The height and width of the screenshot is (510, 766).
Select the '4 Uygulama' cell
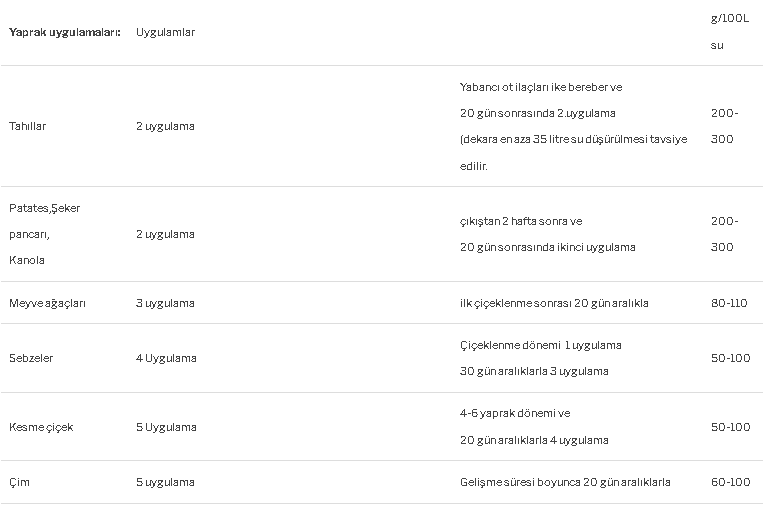point(166,358)
